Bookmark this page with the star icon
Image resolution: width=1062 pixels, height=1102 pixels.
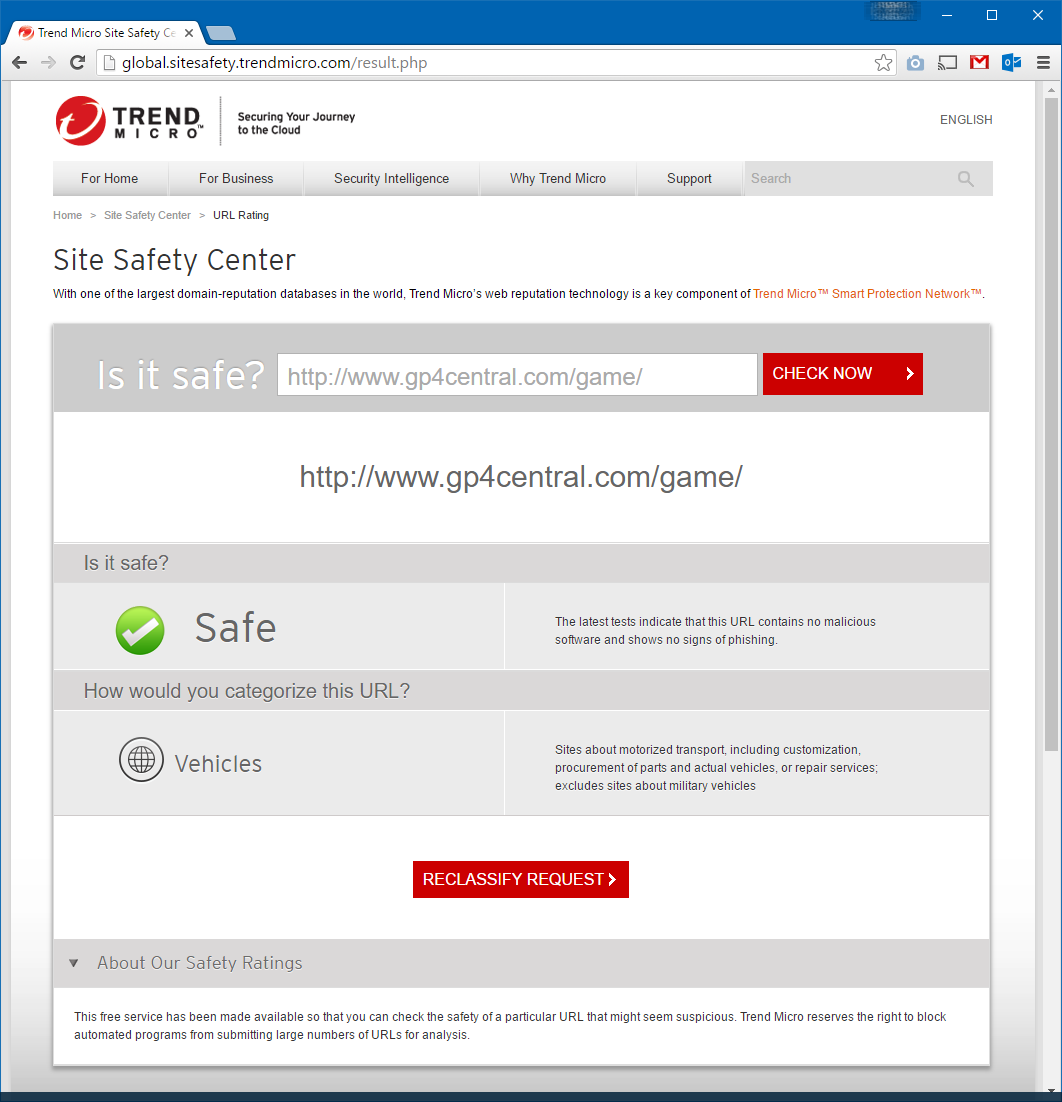883,63
